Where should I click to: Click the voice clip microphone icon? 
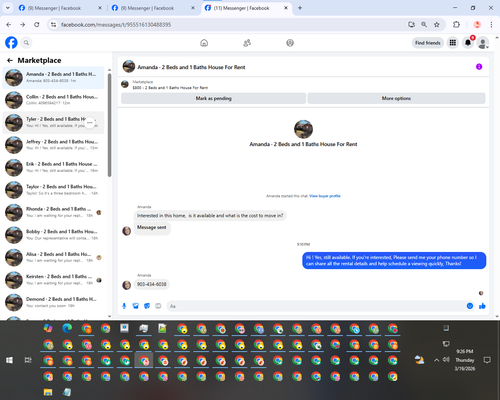124,306
